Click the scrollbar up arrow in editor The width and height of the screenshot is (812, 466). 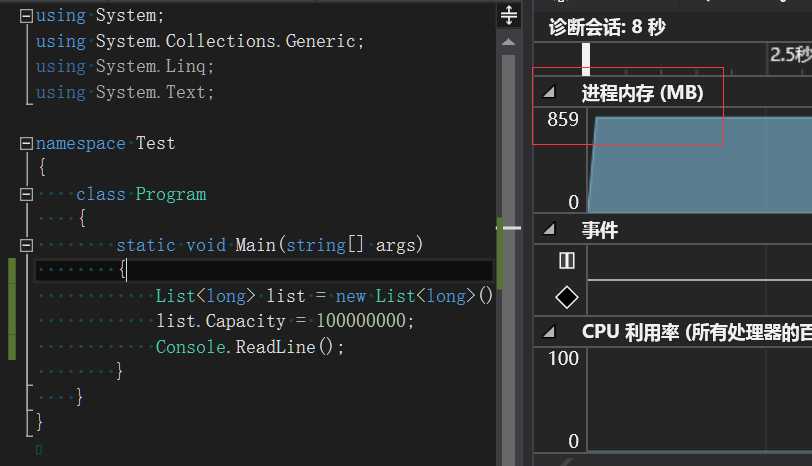(509, 42)
